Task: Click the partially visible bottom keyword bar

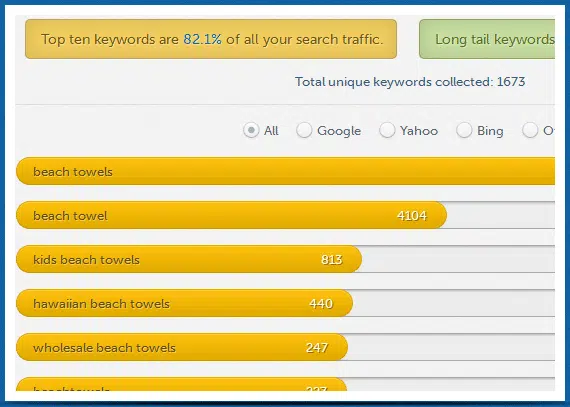Action: (x=182, y=384)
